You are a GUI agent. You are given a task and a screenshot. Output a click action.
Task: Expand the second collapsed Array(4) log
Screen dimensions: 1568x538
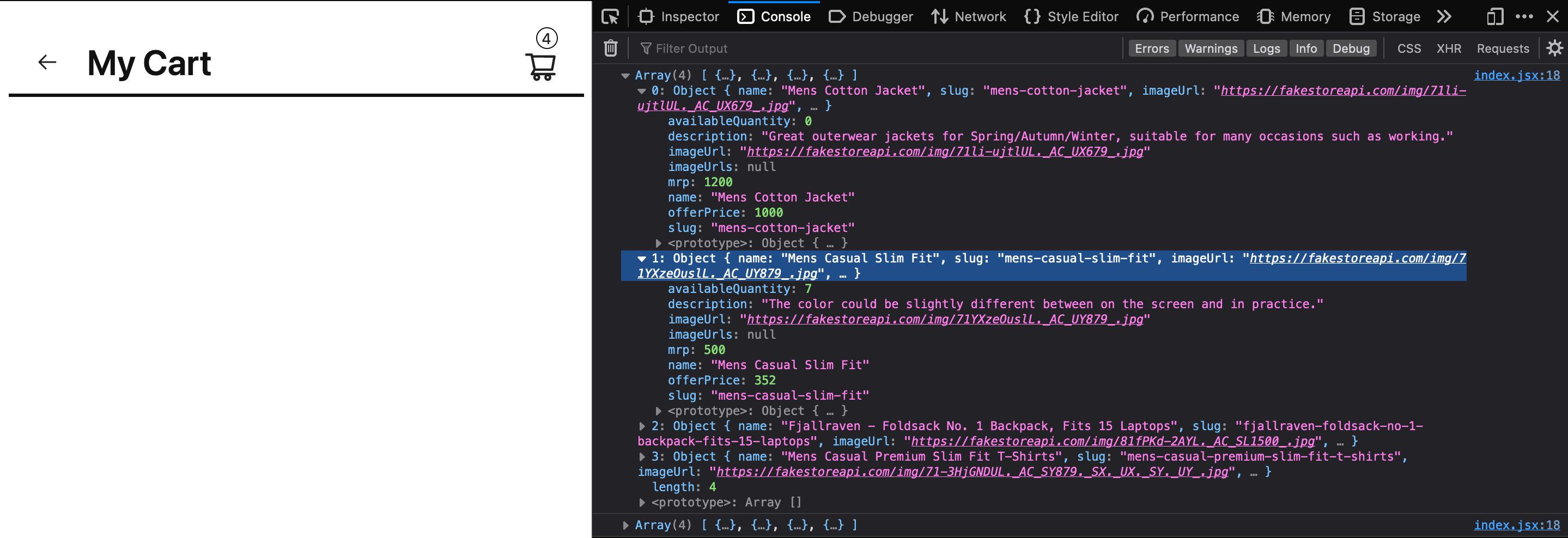[625, 525]
